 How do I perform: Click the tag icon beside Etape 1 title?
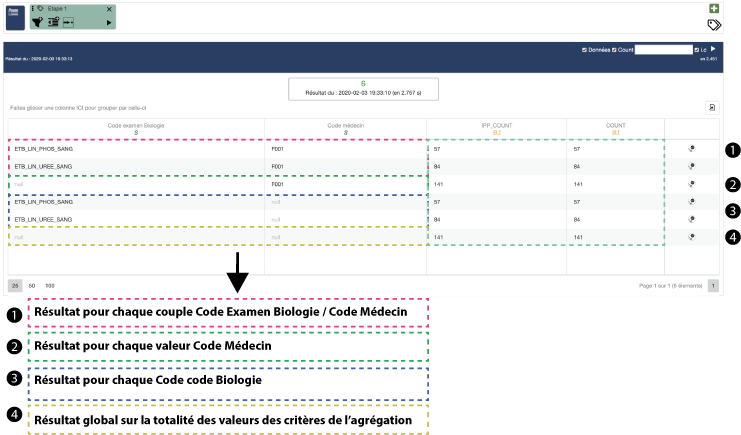coord(41,9)
